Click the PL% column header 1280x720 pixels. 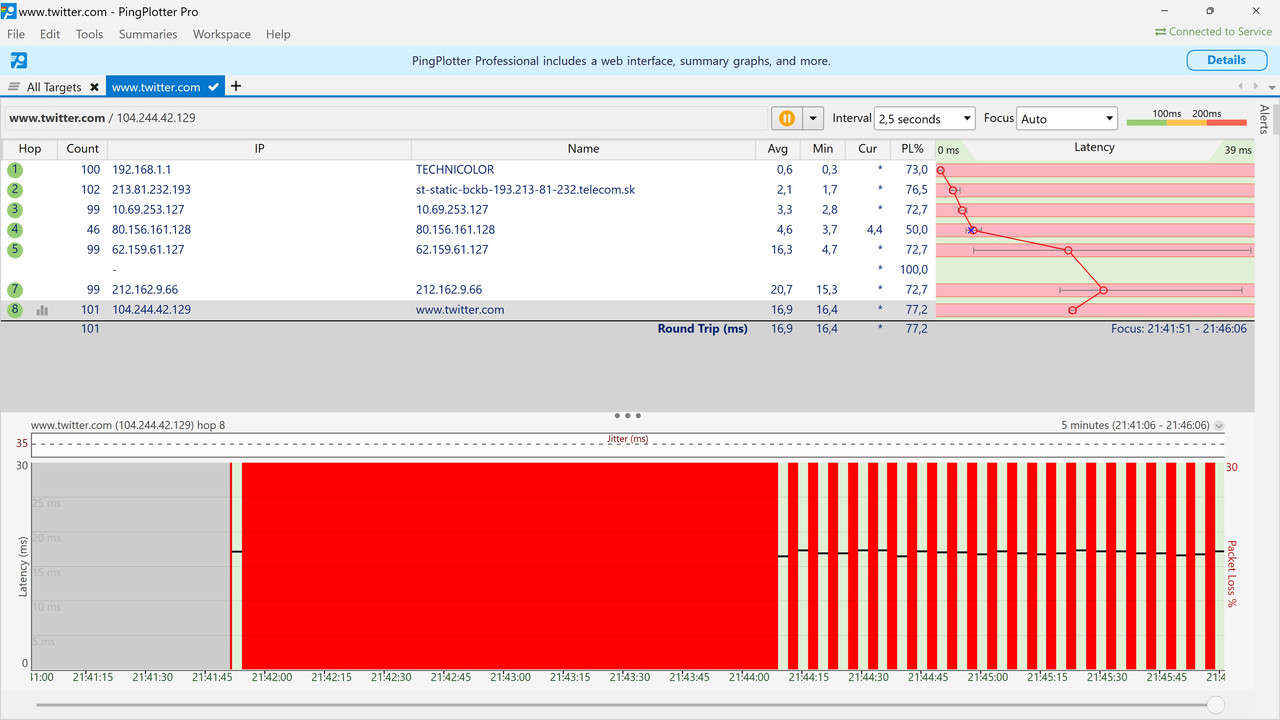tap(912, 148)
